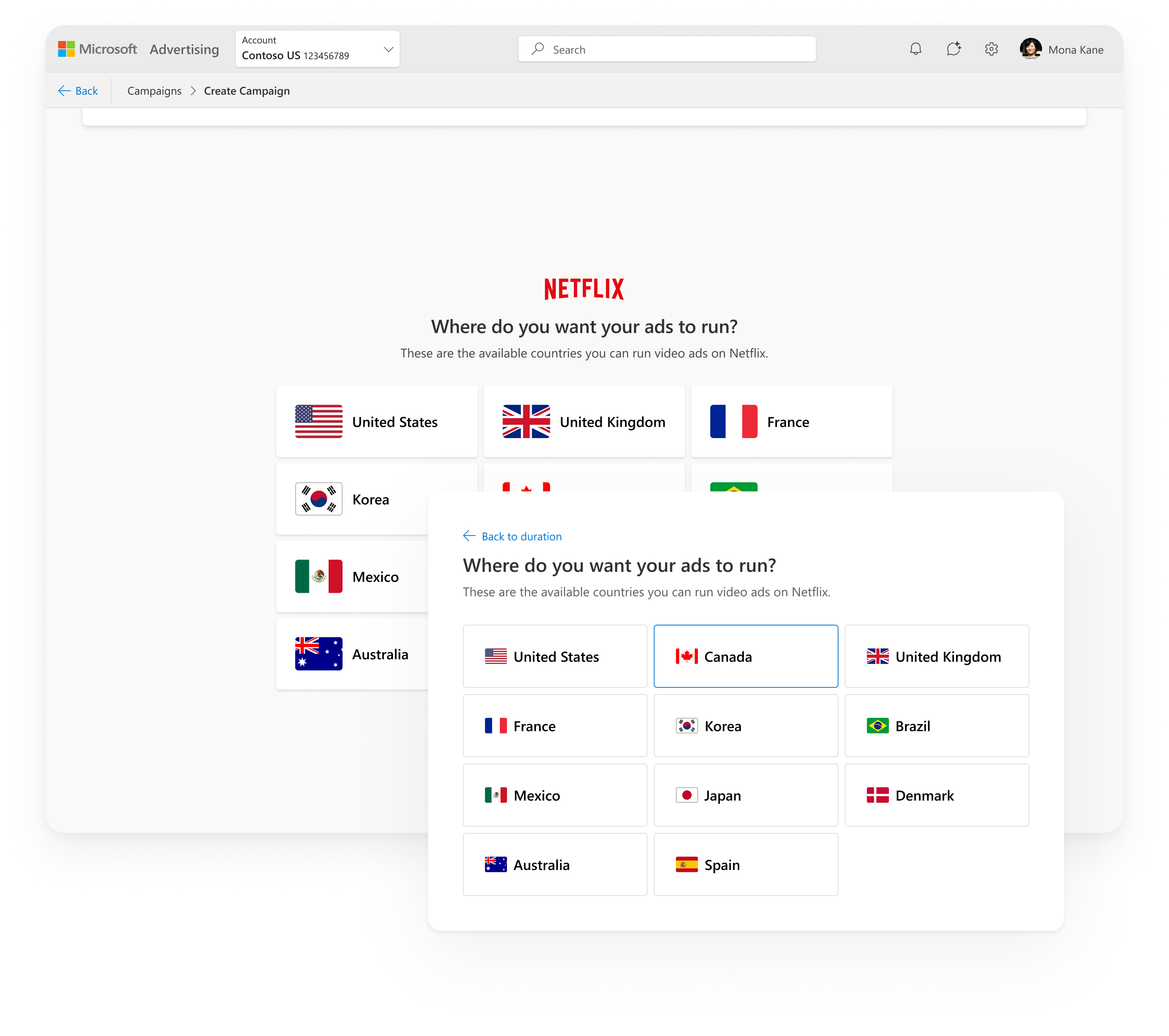The height and width of the screenshot is (1036, 1169).
Task: Open the feedback chat icon
Action: click(953, 49)
